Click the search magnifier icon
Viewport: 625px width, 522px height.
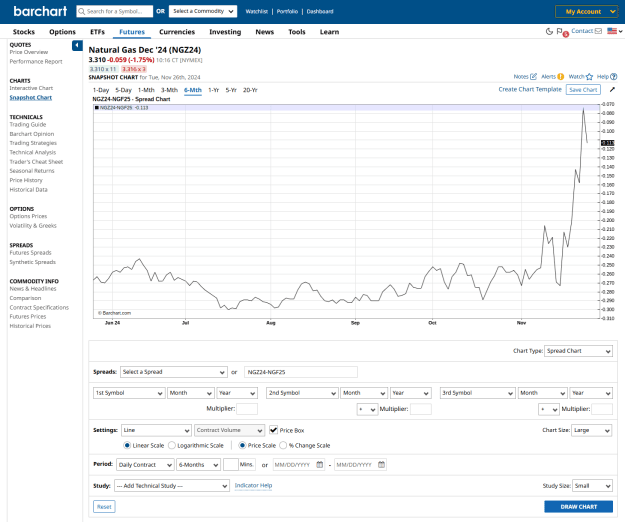82,12
